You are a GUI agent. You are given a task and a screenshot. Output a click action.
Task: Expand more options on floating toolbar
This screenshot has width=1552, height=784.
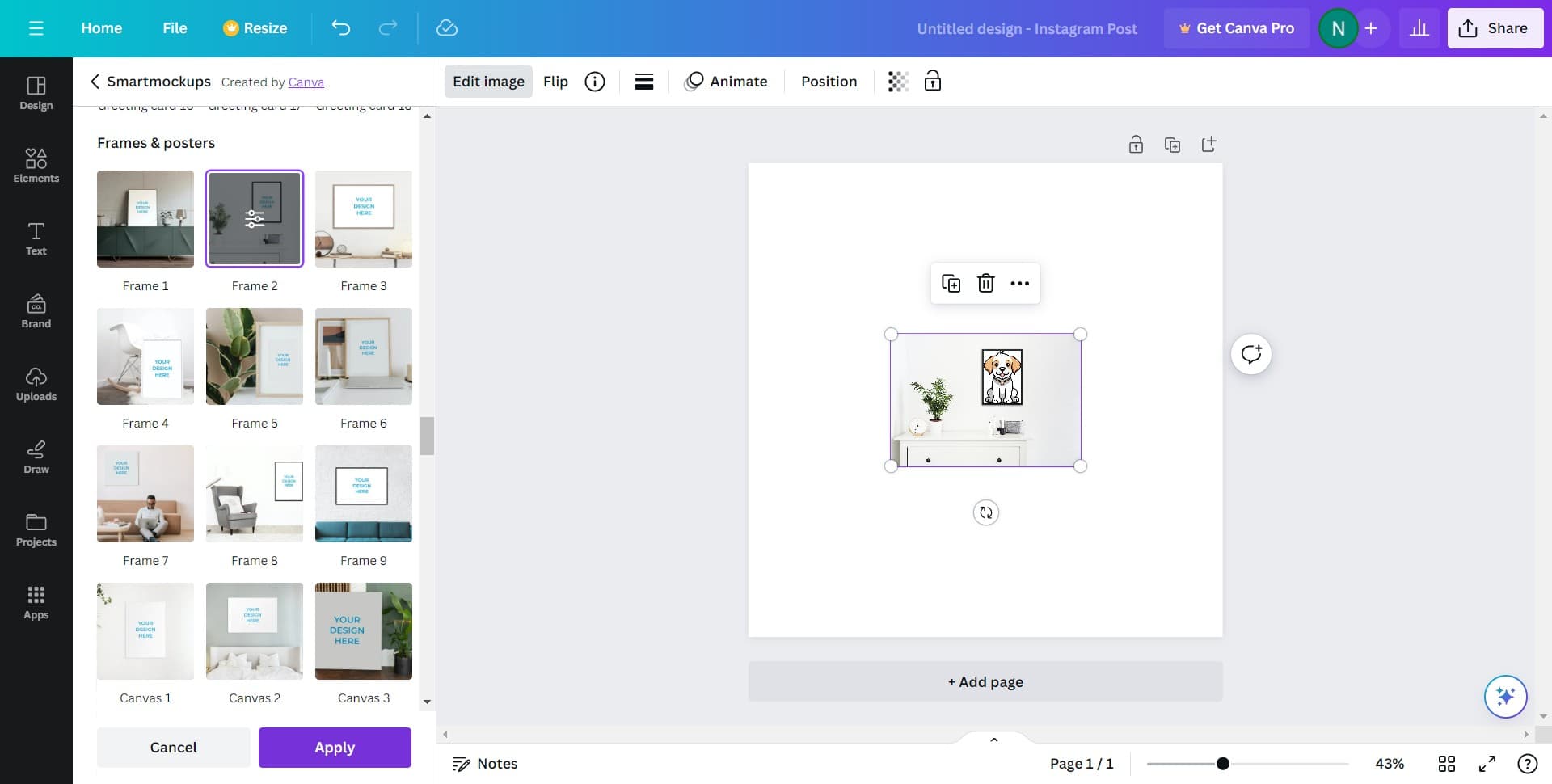(x=1019, y=284)
